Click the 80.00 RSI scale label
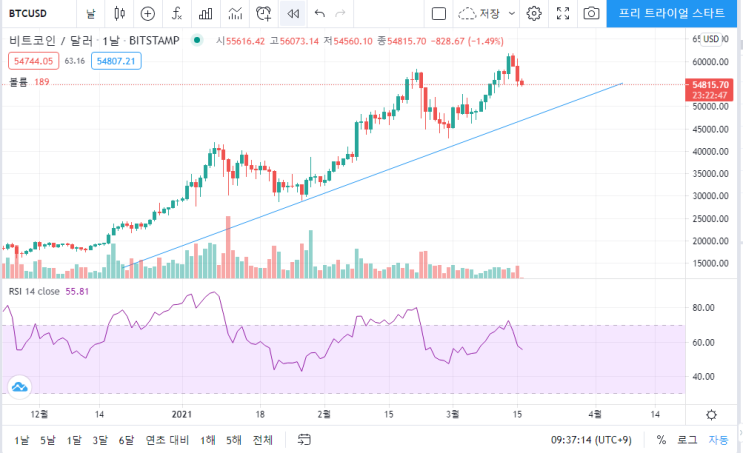Image resolution: width=743 pixels, height=453 pixels. point(703,308)
